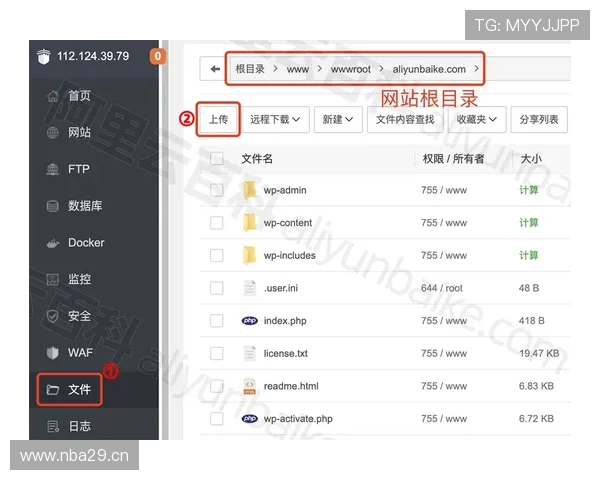Click the folder icon beside 文件
This screenshot has height=480, width=600.
tap(53, 390)
